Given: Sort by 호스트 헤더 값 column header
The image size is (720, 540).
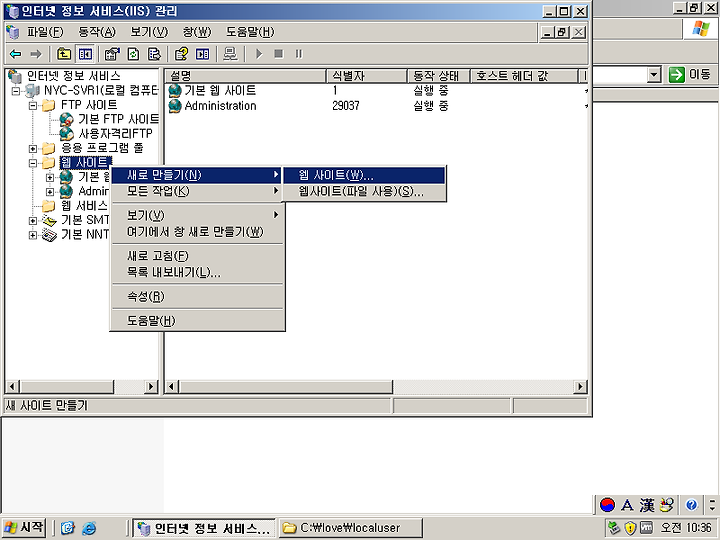Looking at the screenshot, I should [x=524, y=76].
